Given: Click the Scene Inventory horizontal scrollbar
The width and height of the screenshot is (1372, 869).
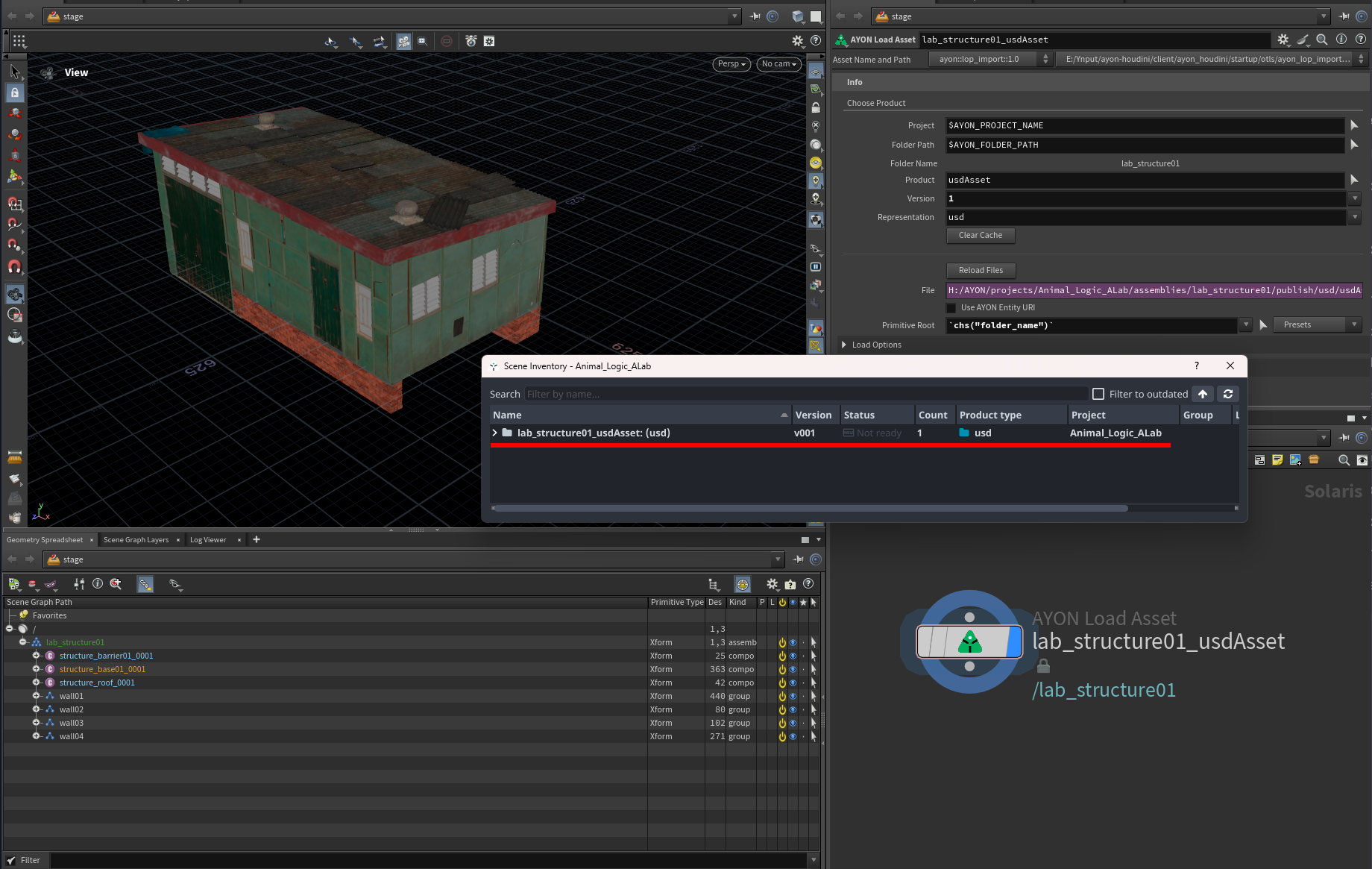Looking at the screenshot, I should click(x=811, y=508).
